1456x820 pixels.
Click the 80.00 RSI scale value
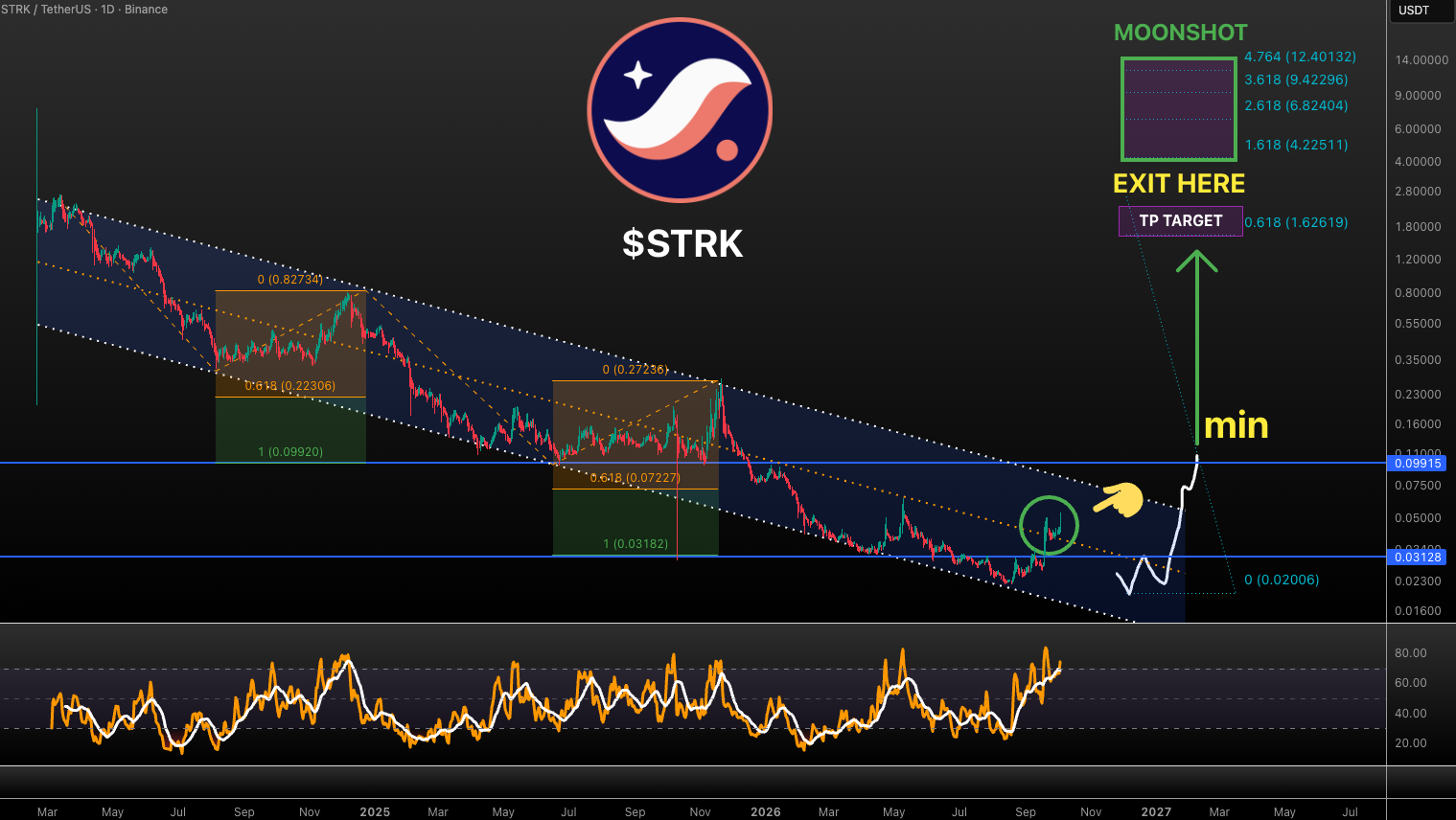(x=1411, y=653)
